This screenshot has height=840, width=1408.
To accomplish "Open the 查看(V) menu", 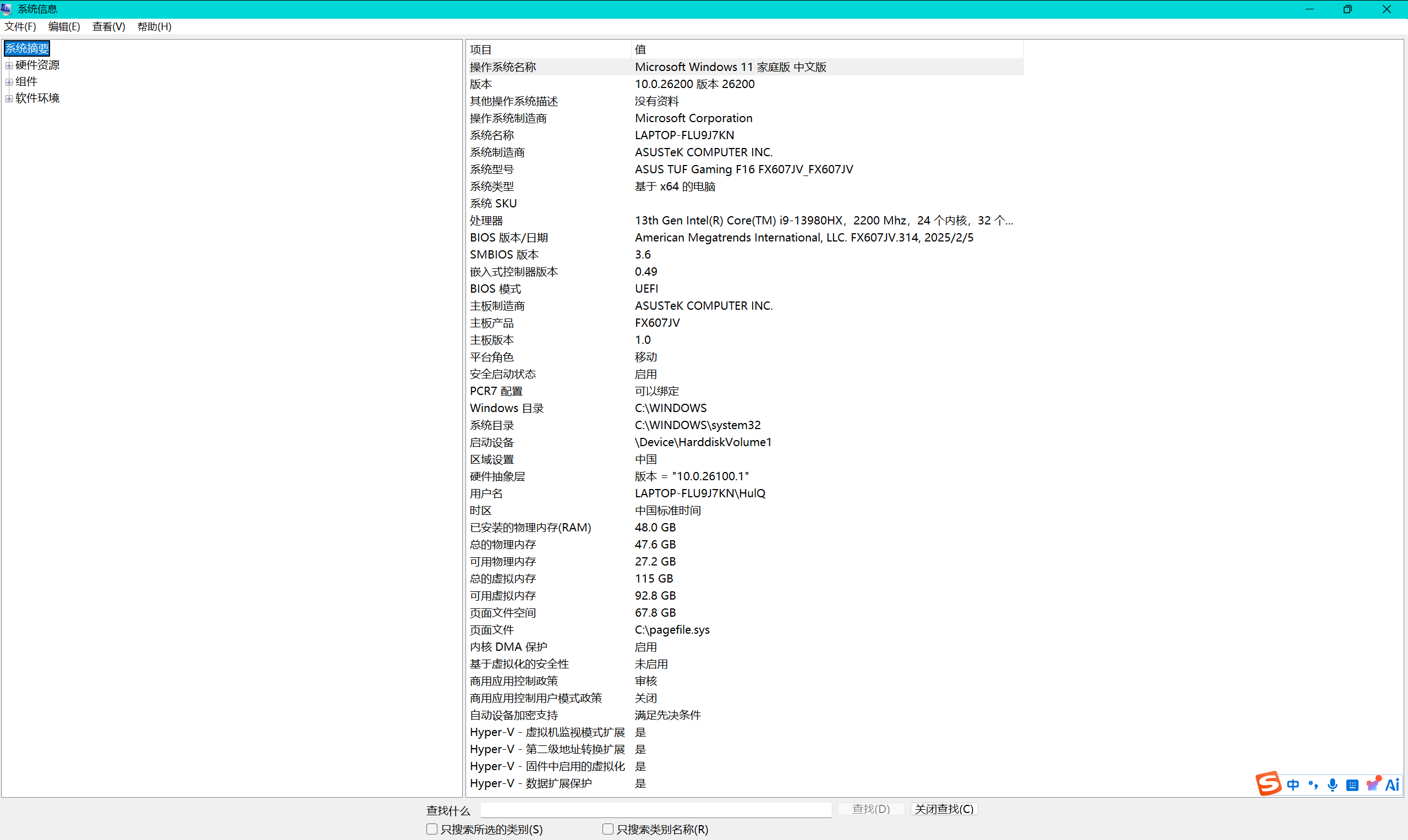I will pos(109,26).
